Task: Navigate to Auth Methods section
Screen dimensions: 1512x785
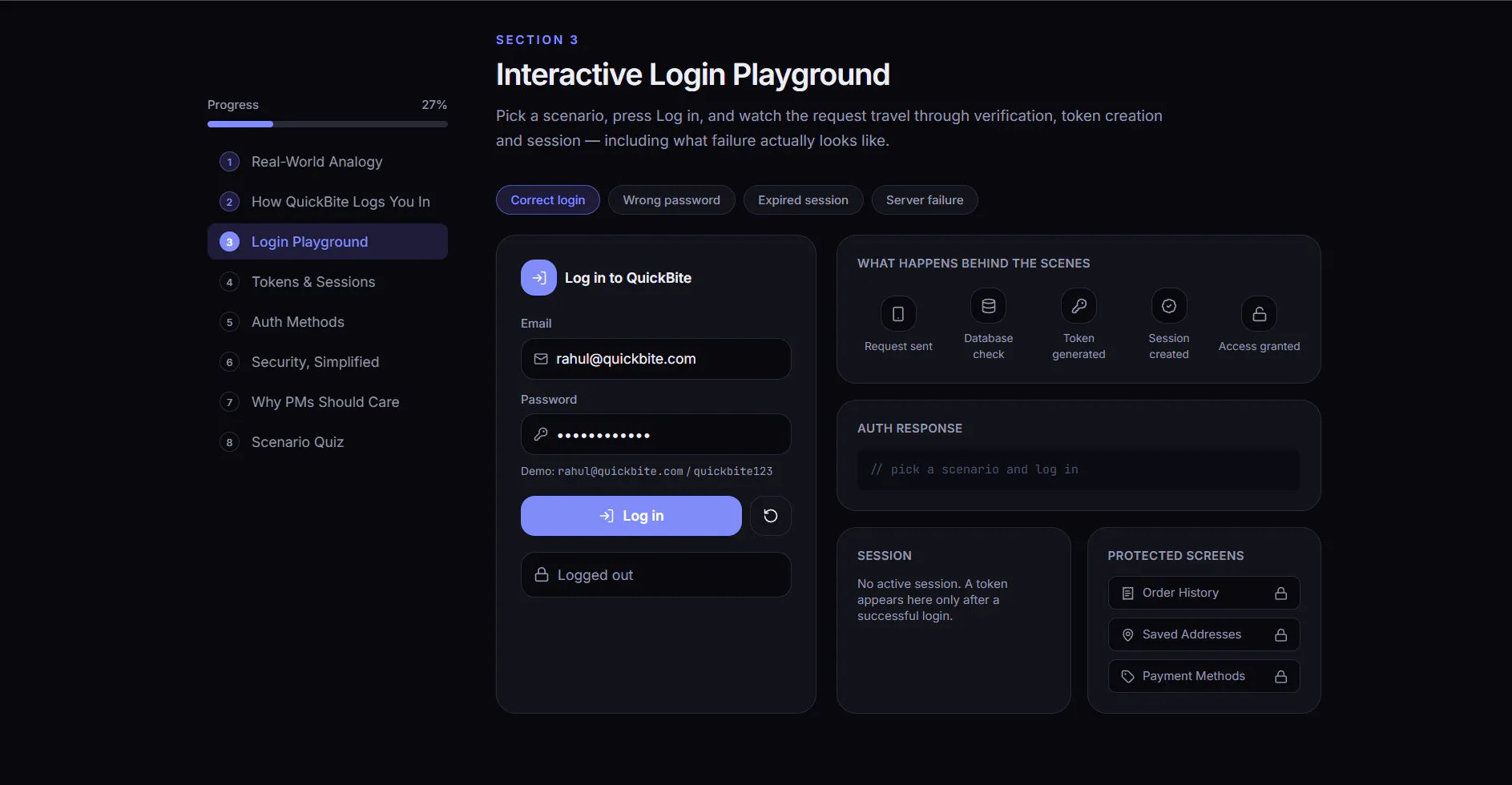Action: (x=328, y=322)
